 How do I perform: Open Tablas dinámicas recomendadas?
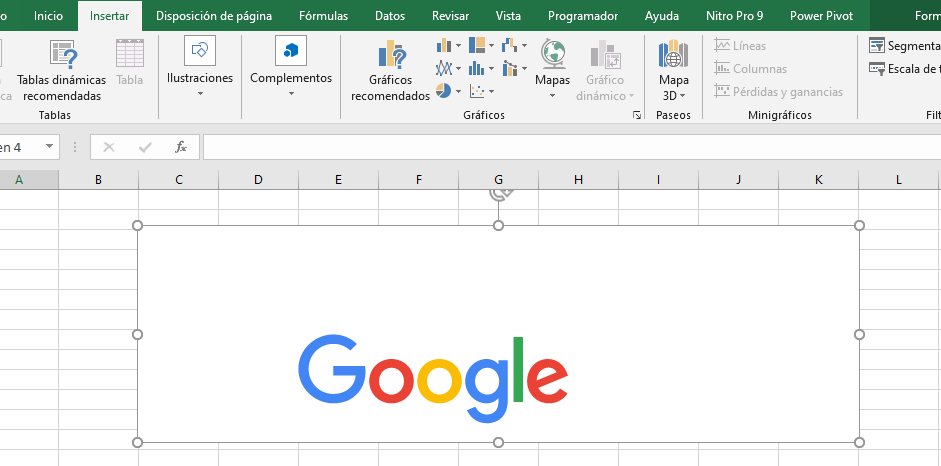coord(61,71)
